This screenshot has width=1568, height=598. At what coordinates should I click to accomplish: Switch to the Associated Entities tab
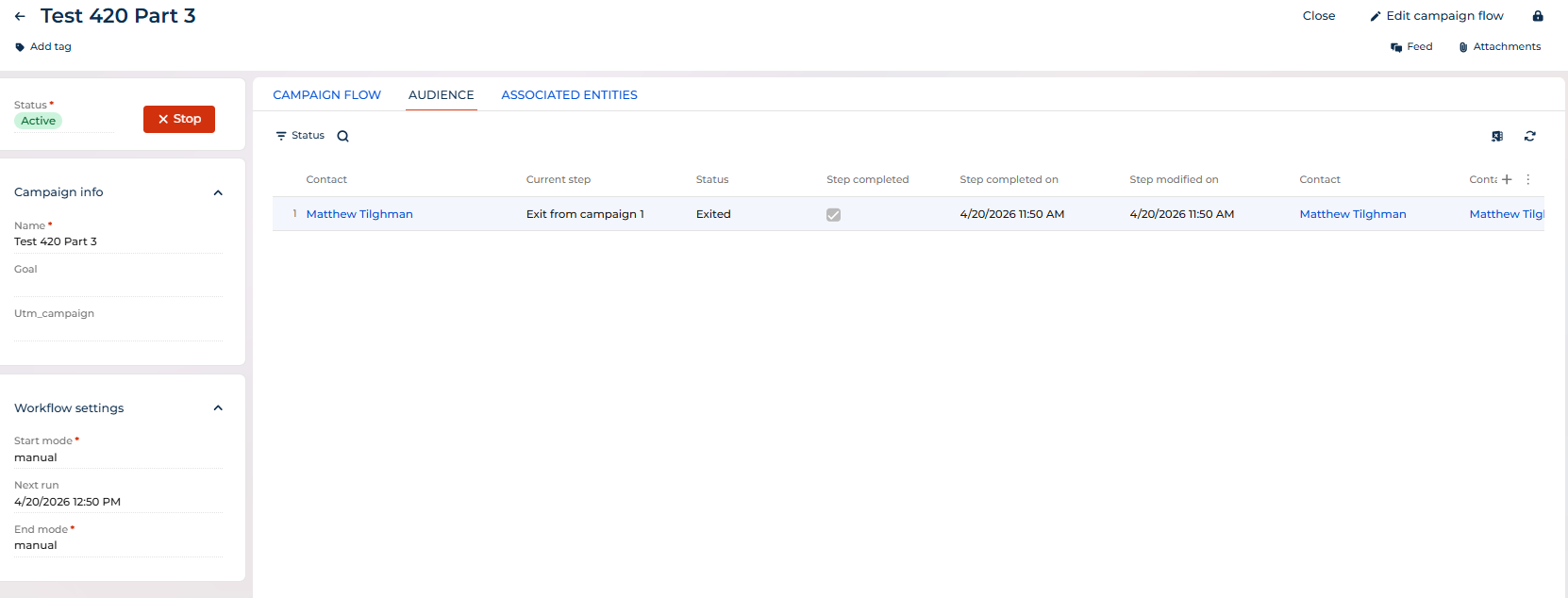pyautogui.click(x=569, y=95)
